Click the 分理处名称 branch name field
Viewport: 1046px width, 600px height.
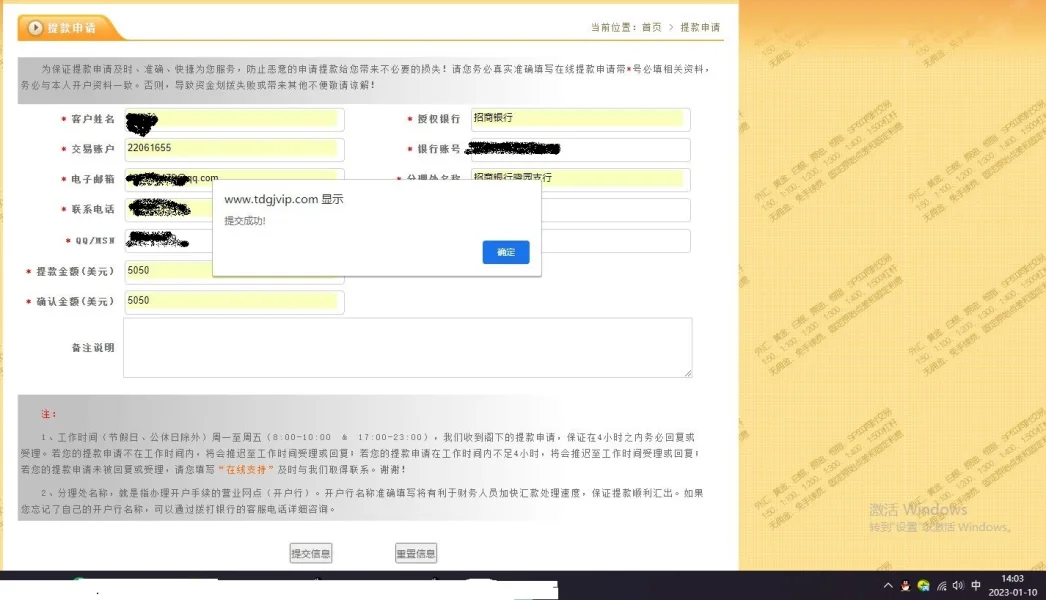click(x=580, y=180)
